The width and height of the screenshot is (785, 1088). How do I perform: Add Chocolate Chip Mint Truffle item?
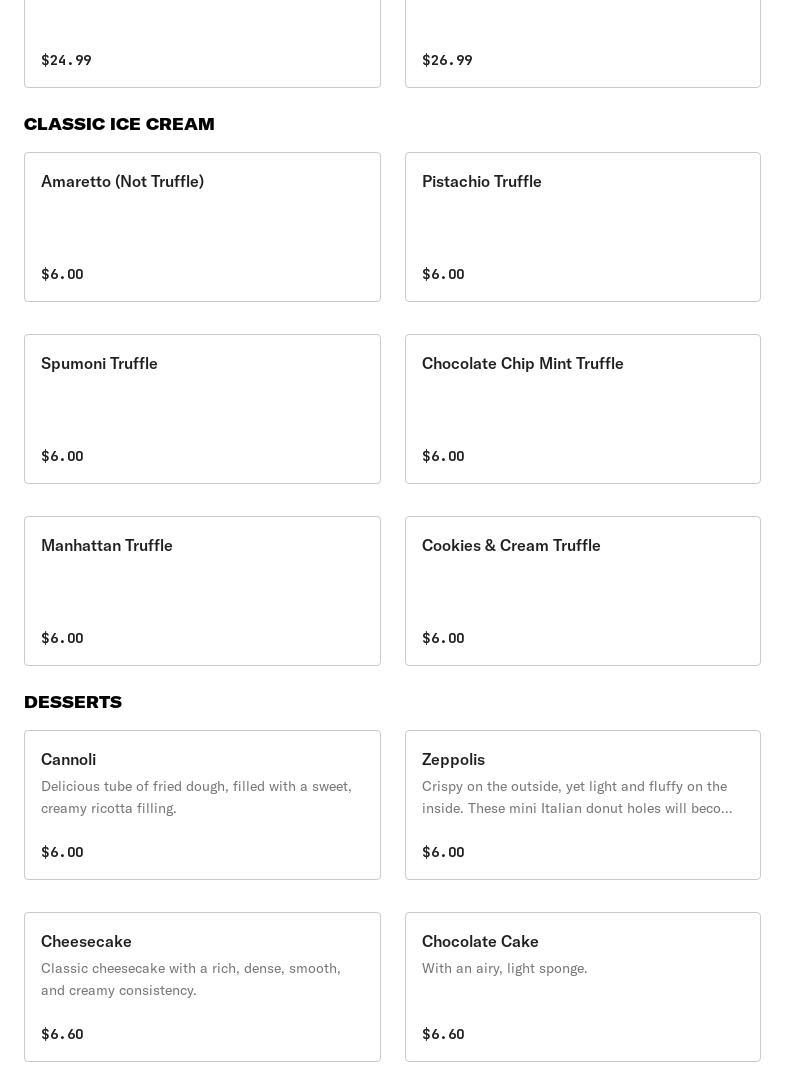582,409
